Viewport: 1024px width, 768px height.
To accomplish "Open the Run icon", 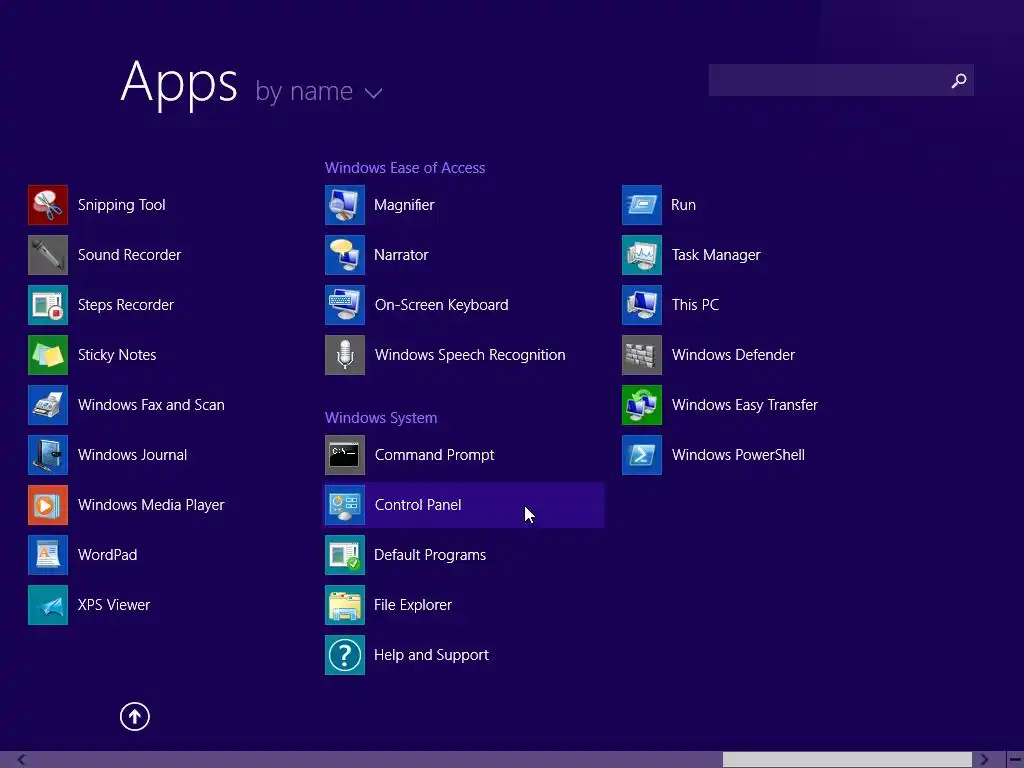I will (x=642, y=205).
